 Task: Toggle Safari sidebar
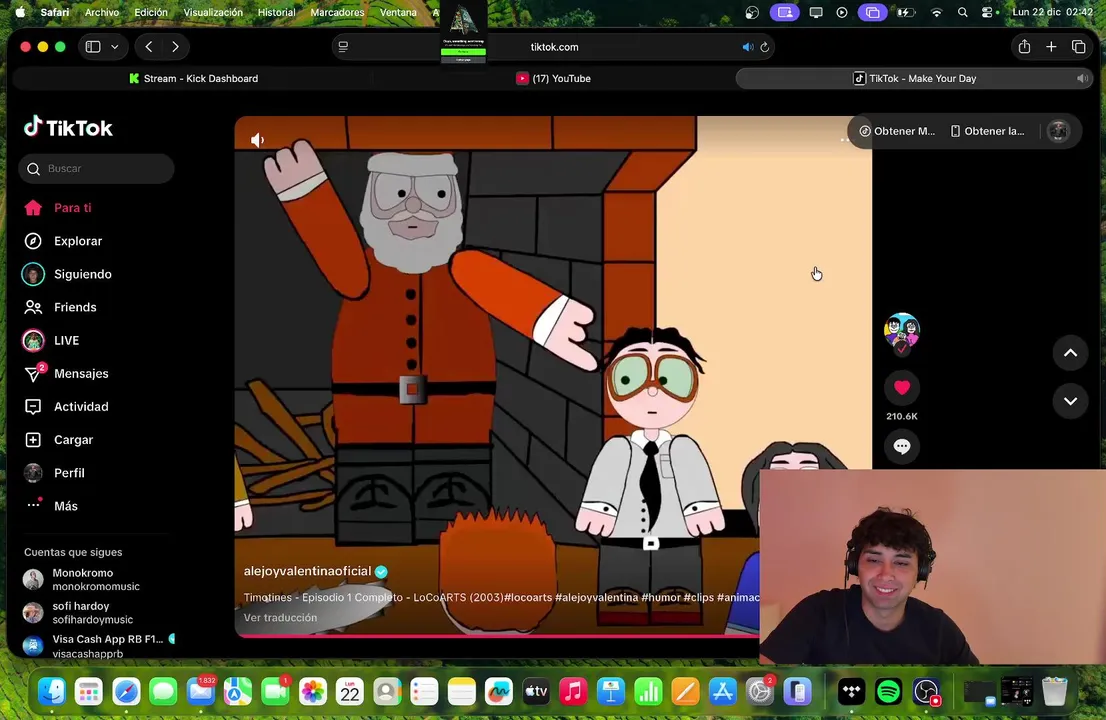coord(92,47)
